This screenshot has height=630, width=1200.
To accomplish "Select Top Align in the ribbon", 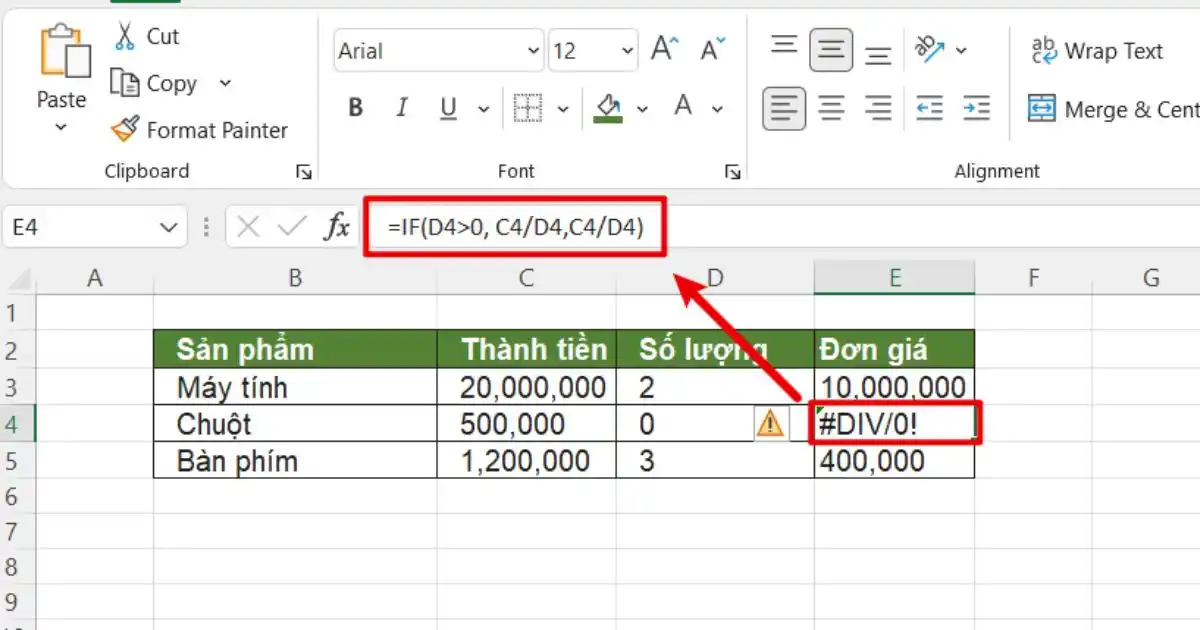I will 784,47.
